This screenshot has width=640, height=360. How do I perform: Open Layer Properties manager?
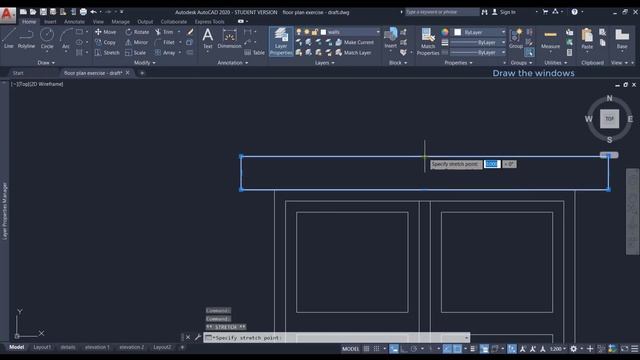pyautogui.click(x=281, y=41)
